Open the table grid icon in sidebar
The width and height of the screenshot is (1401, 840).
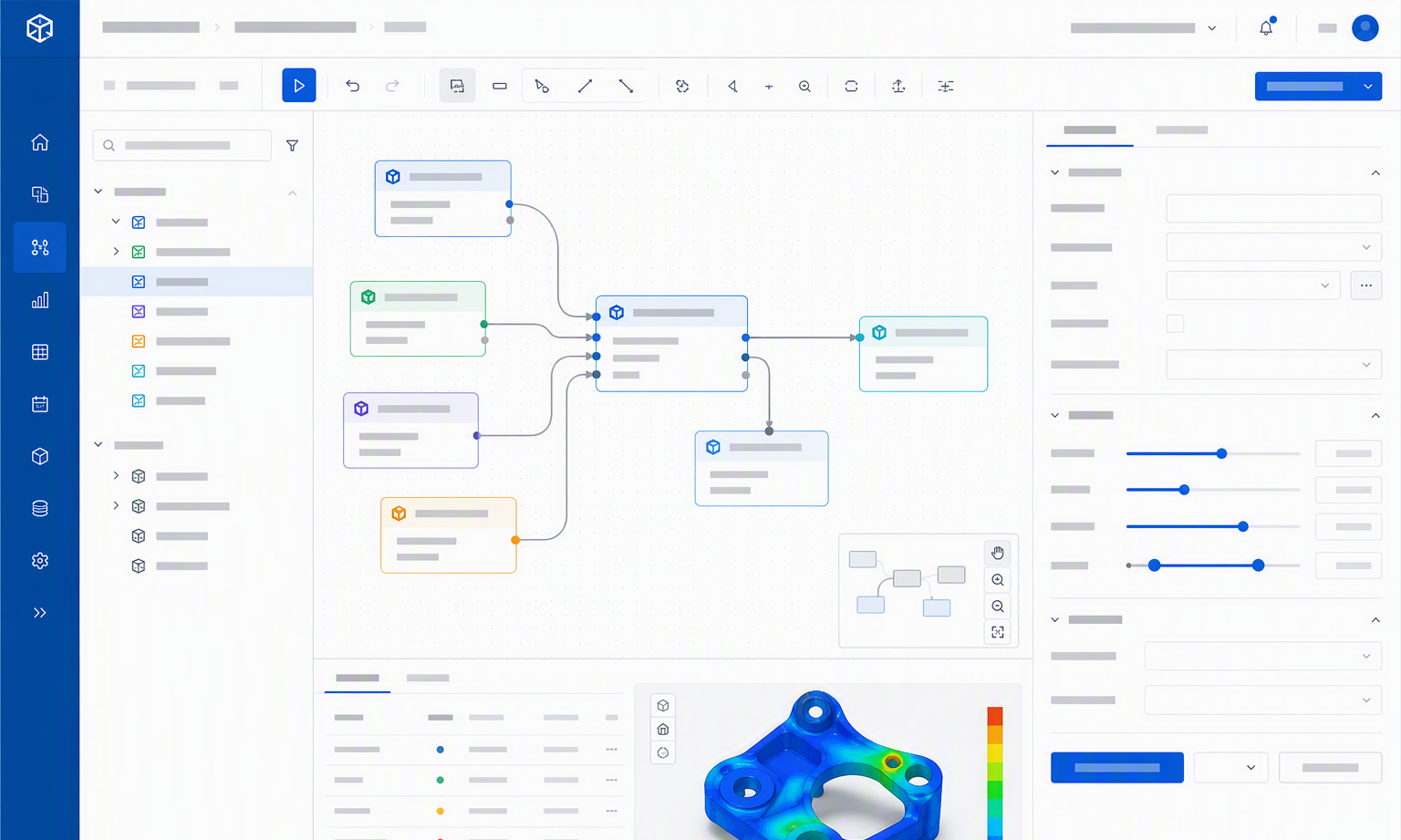[40, 352]
